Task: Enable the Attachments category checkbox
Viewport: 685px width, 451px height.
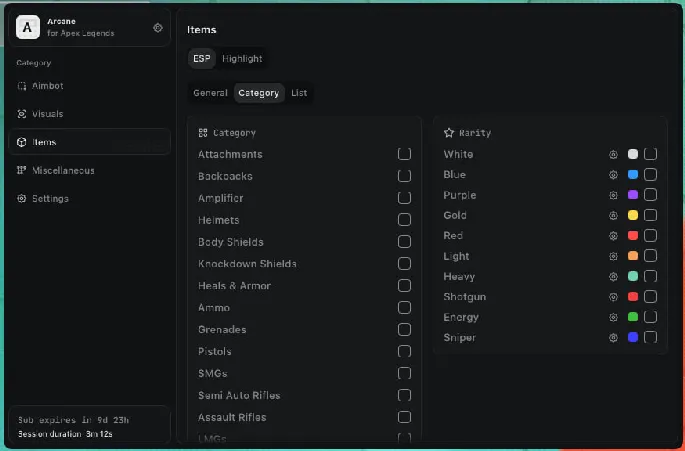Action: point(404,154)
